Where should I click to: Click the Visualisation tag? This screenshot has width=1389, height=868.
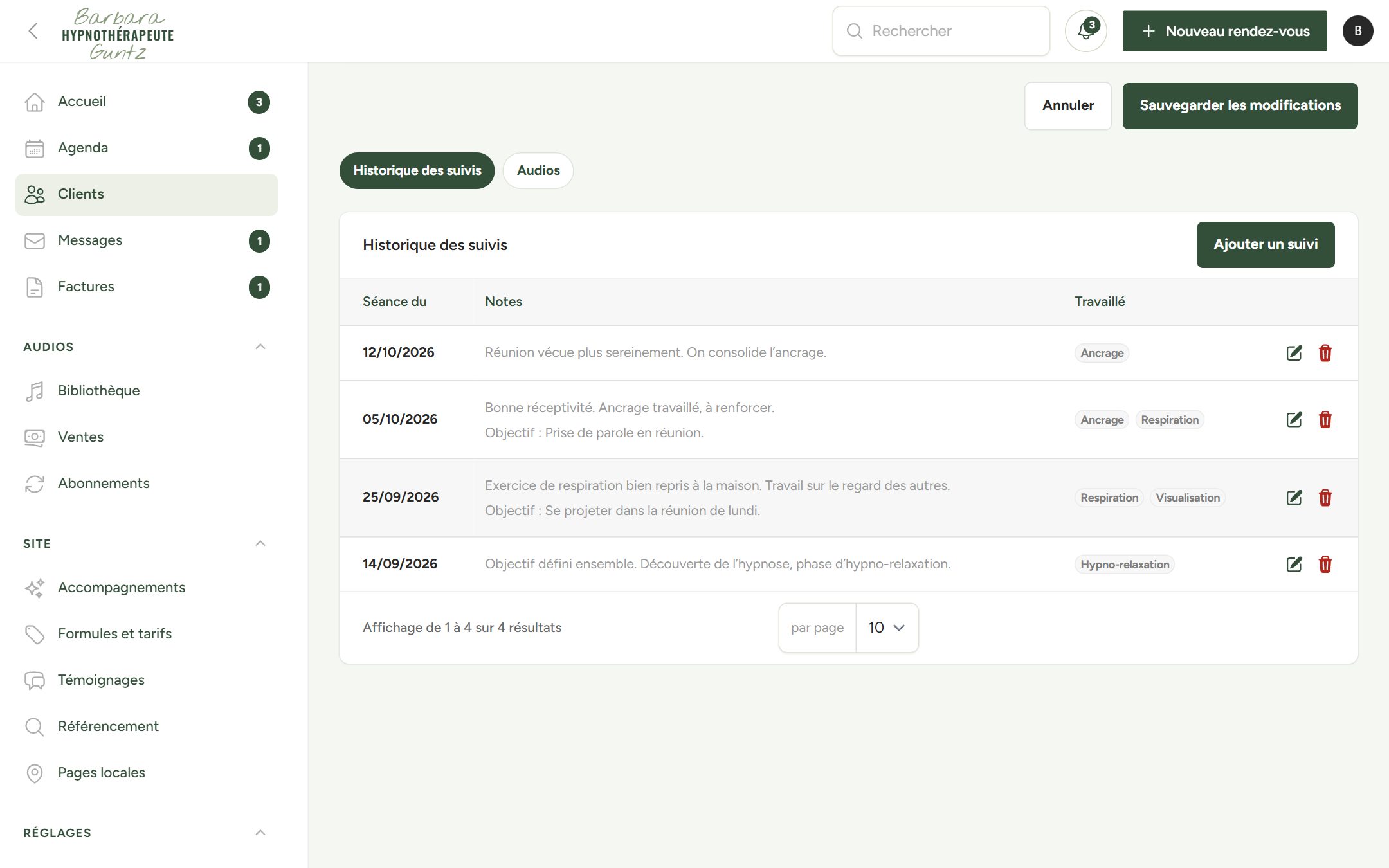(1187, 498)
